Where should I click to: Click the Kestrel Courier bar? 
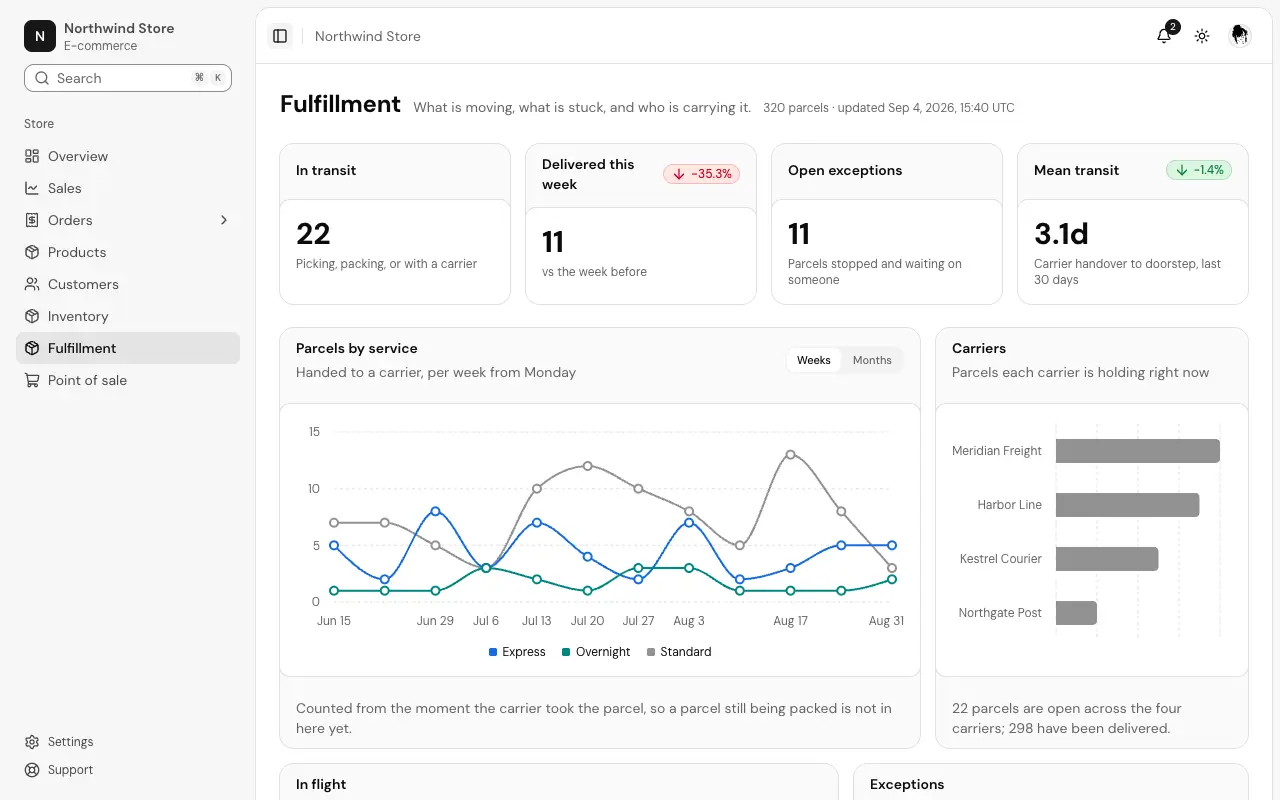pos(1107,559)
